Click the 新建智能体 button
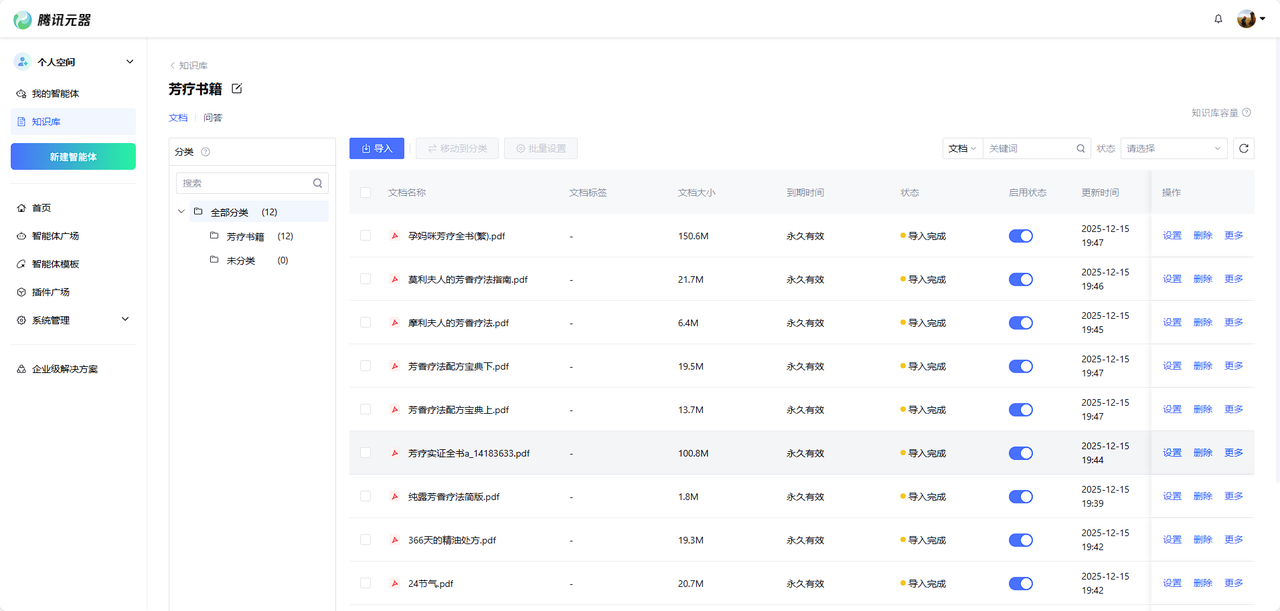The image size is (1280, 611). click(73, 156)
